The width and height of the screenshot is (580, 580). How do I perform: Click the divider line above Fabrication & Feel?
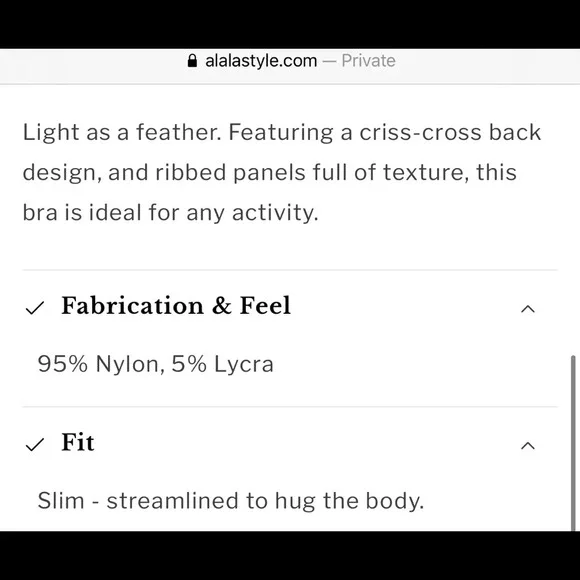(x=290, y=270)
